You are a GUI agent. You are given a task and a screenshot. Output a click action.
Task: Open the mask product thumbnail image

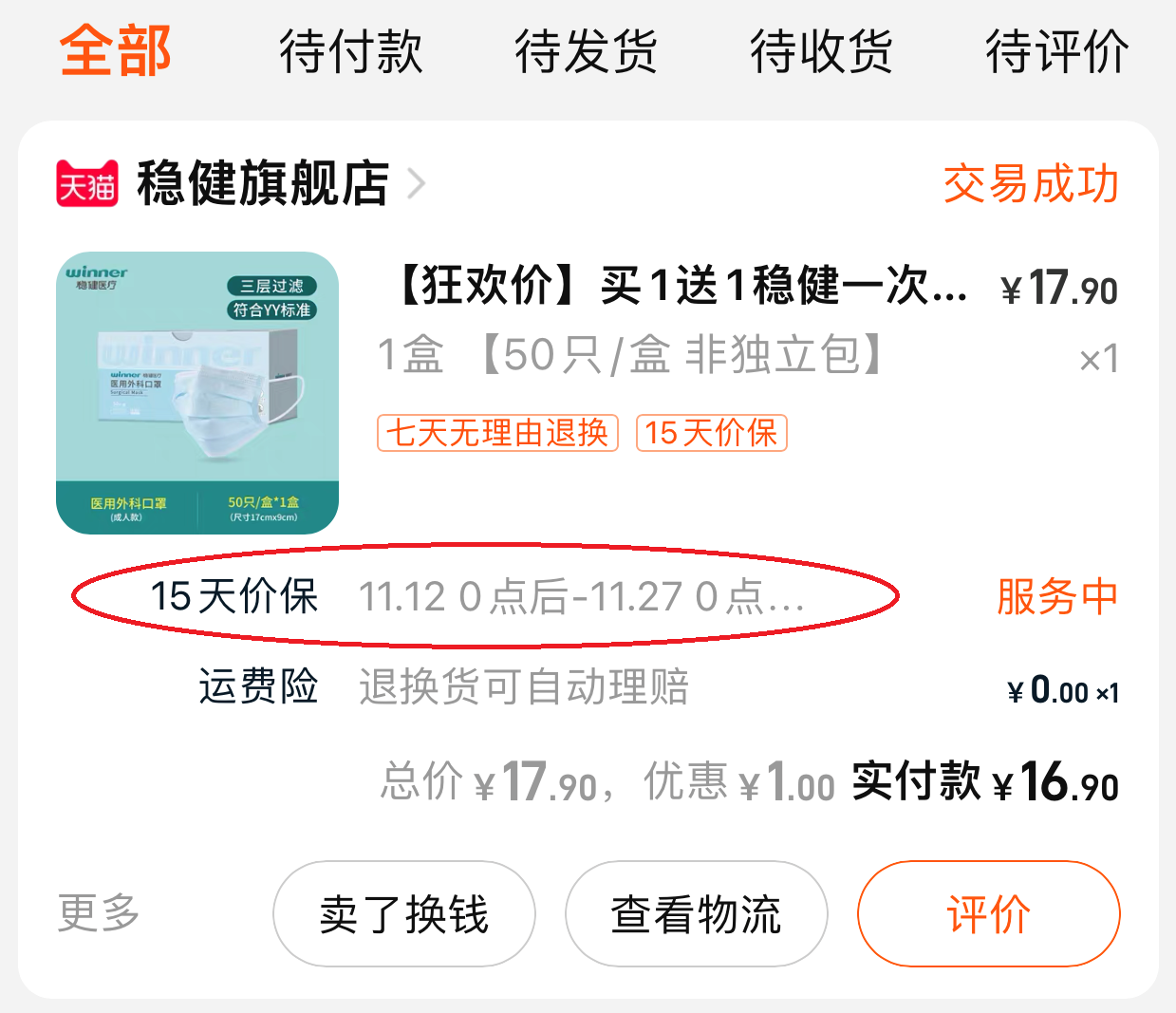[197, 393]
